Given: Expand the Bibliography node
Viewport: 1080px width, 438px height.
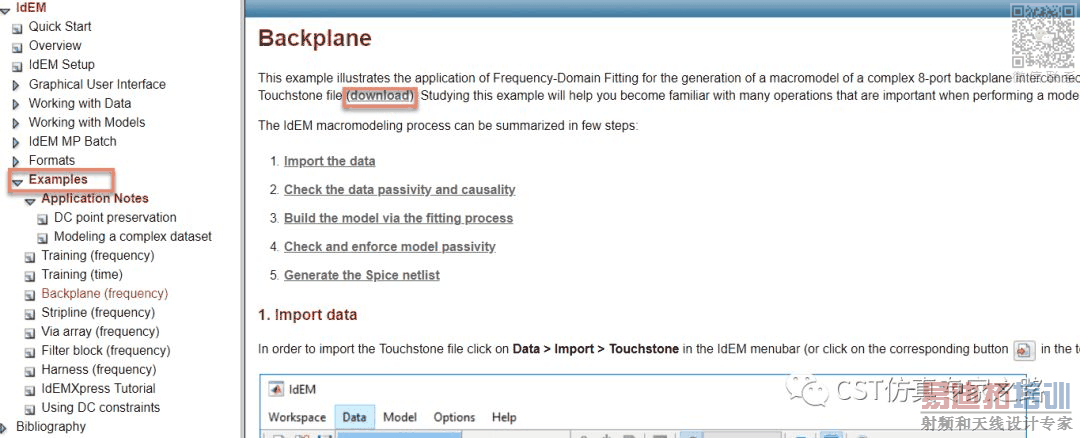Looking at the screenshot, I should click(3, 428).
